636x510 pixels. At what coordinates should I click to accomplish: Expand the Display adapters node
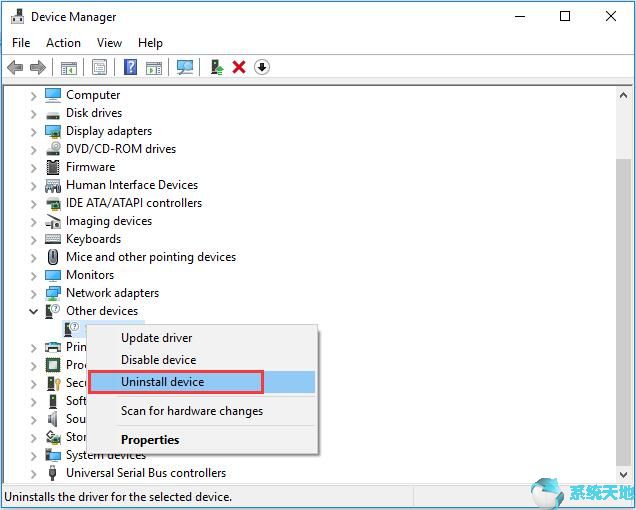coord(33,132)
